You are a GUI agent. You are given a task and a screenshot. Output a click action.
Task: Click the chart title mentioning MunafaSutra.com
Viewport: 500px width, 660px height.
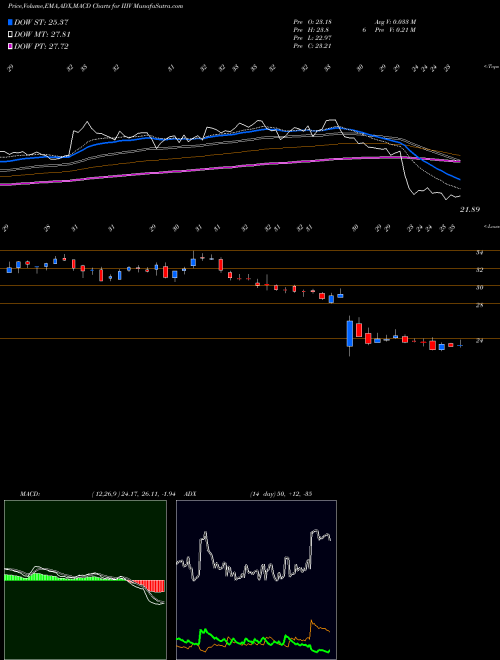[x=95, y=6]
